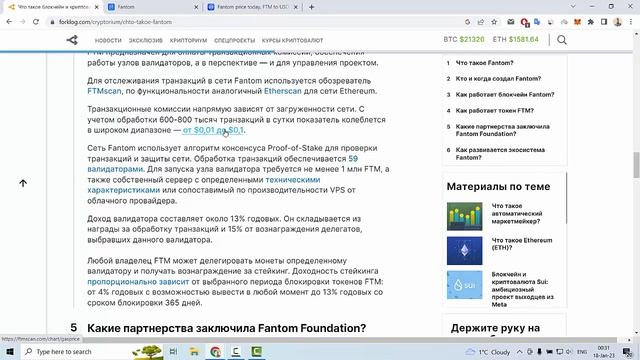Open the site search magnifier
Image resolution: width=640 pixels, height=360 pixels.
coord(562,40)
